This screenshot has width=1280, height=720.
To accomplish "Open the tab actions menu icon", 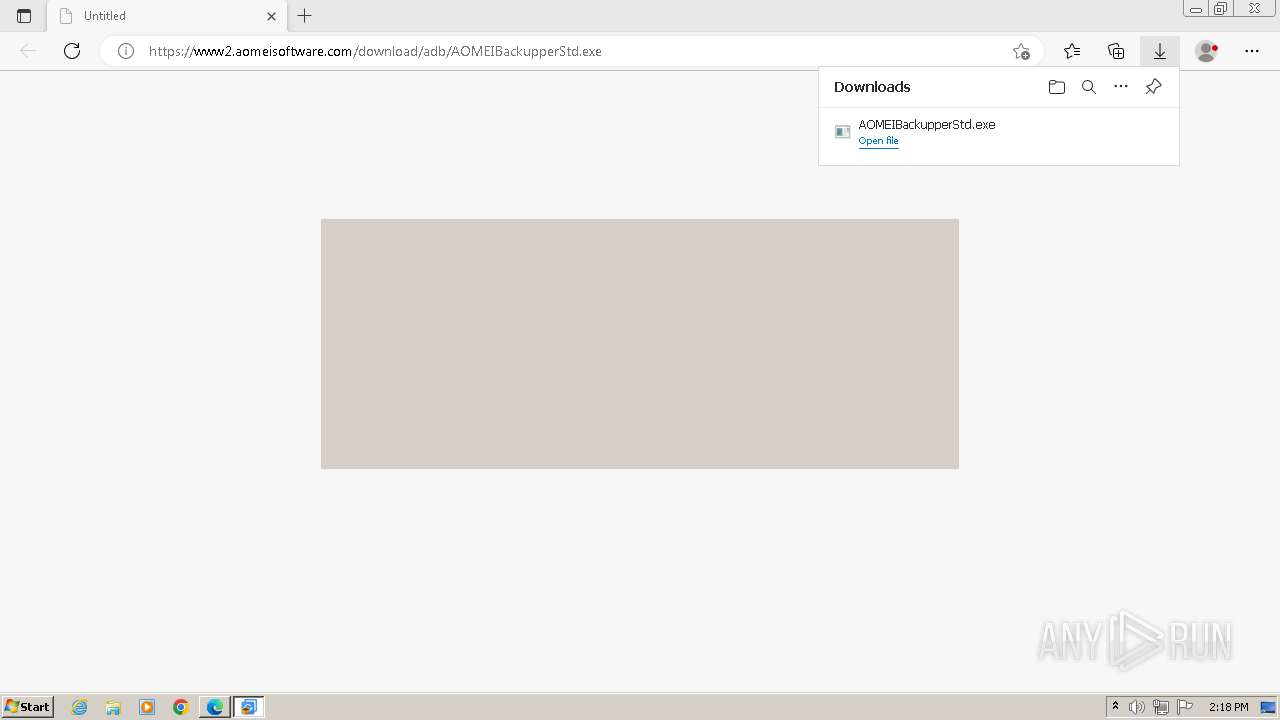I will tap(24, 16).
